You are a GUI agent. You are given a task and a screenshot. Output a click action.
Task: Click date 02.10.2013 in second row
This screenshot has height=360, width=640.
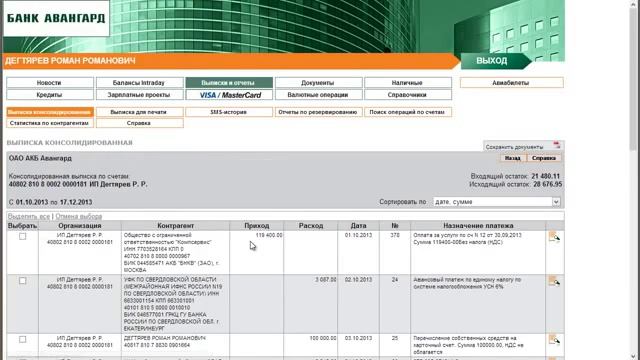tap(358, 280)
